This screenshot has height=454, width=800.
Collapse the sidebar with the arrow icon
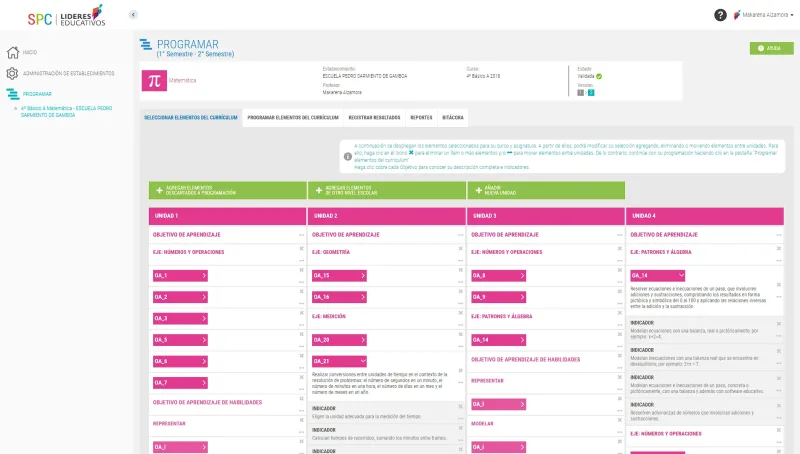point(133,15)
